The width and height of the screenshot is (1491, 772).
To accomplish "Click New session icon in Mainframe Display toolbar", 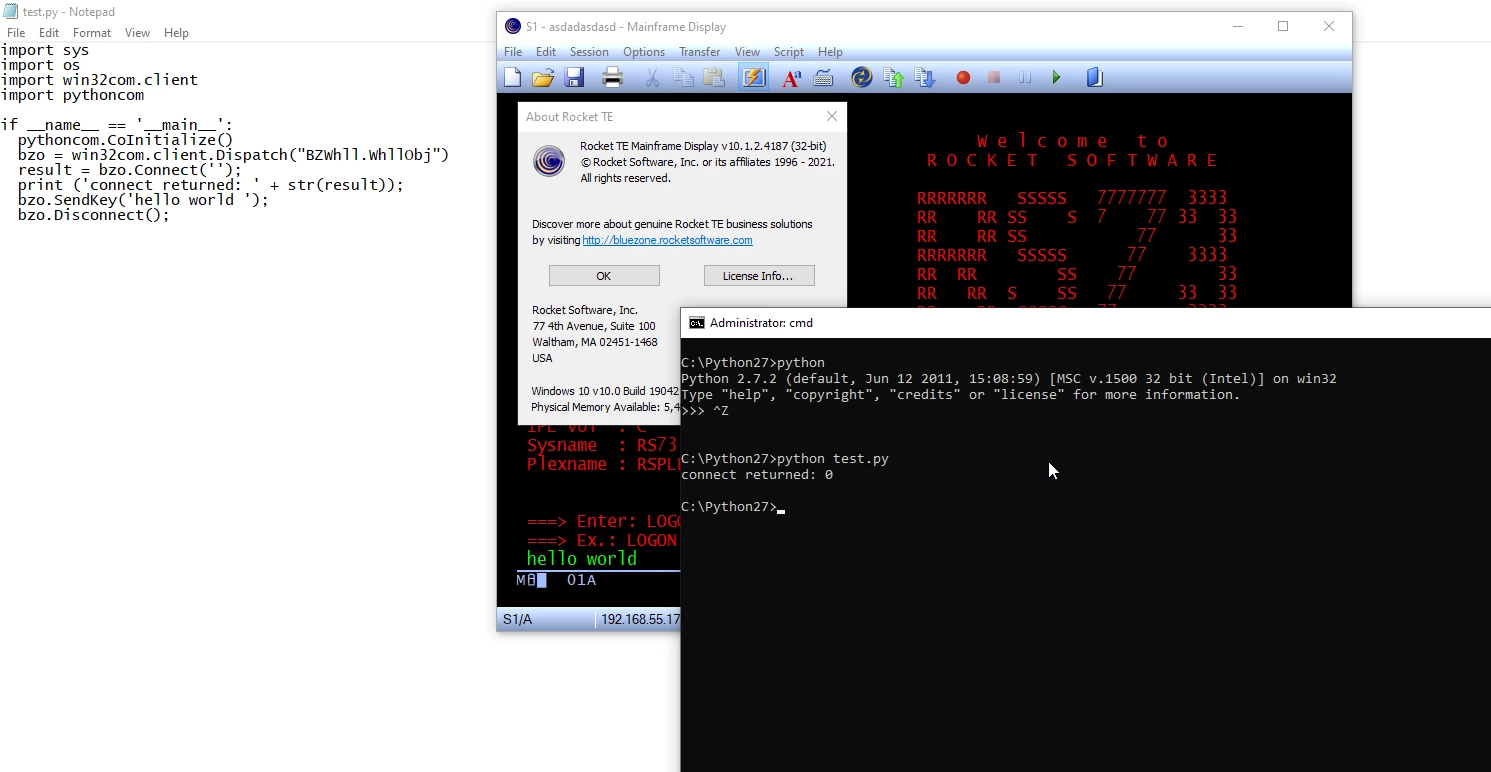I will [x=513, y=77].
